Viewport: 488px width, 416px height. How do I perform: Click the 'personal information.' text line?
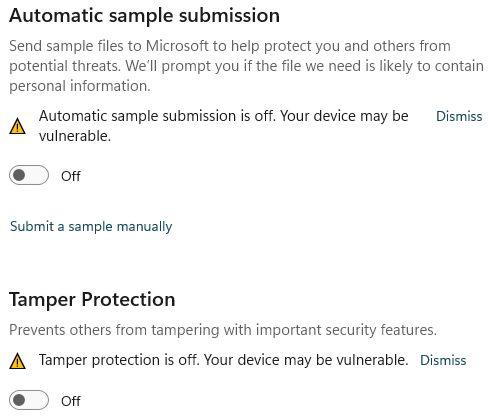coord(80,86)
